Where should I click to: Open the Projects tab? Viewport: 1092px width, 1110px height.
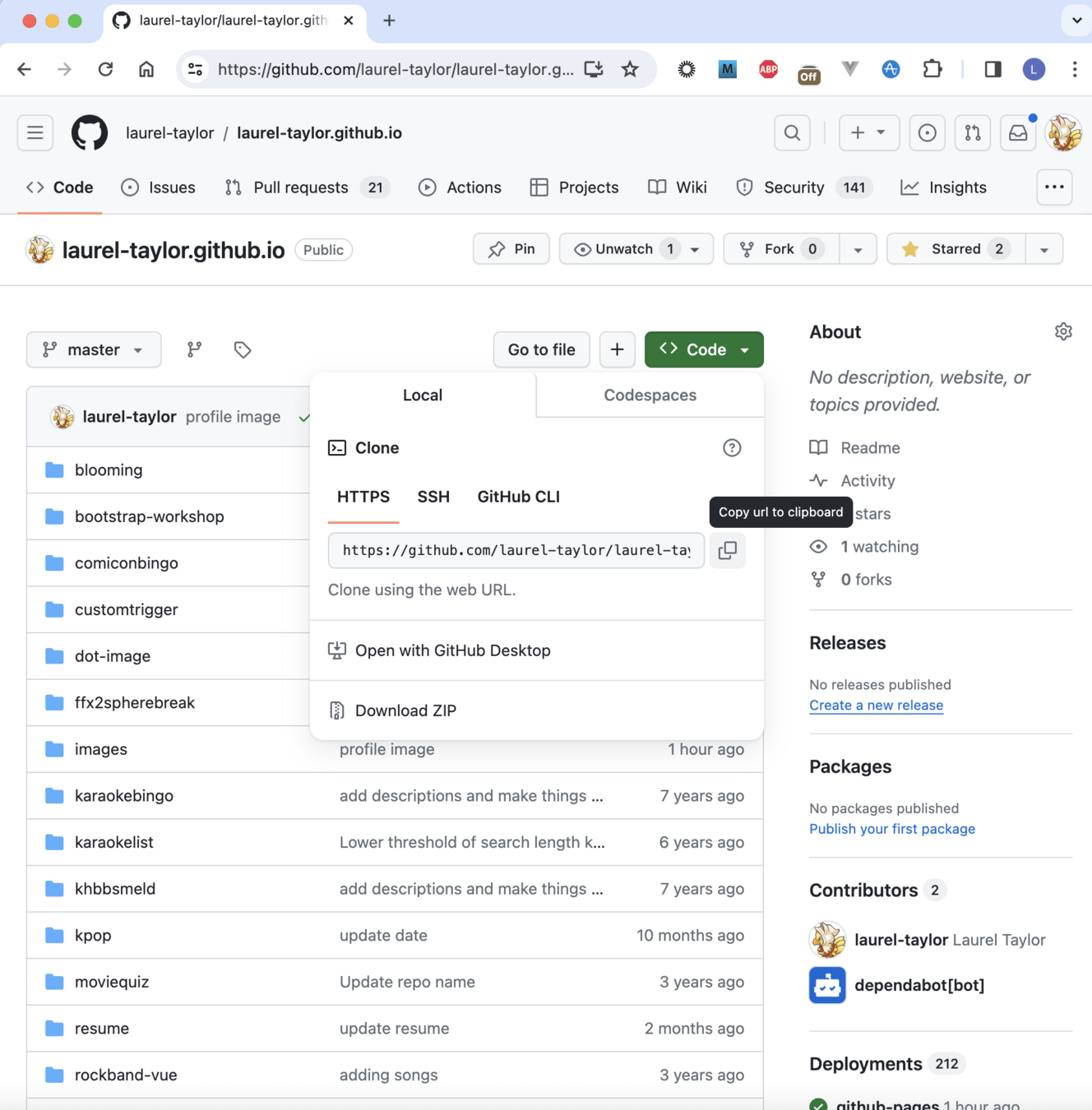[x=574, y=187]
